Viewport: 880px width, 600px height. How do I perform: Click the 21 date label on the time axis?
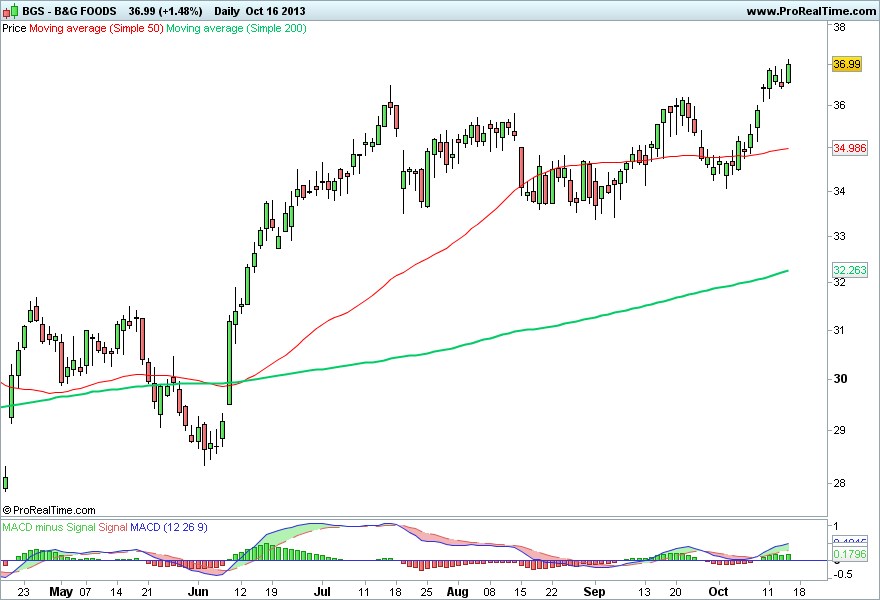click(x=147, y=592)
